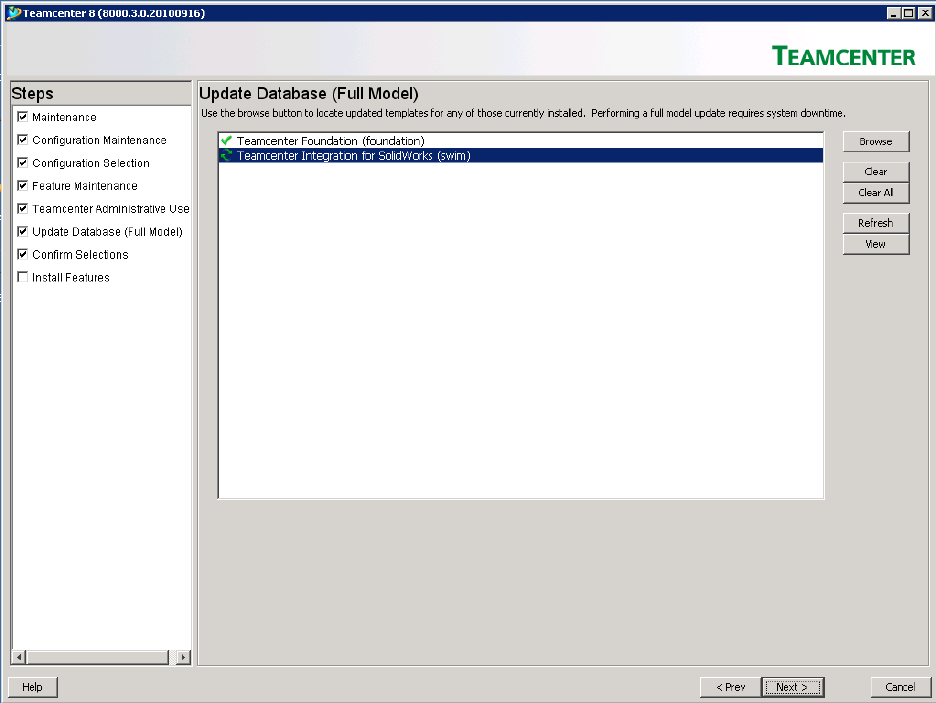Select Teamcenter Integration for SolidWorks (swim) row
Viewport: 936px width, 703px height.
click(521, 156)
